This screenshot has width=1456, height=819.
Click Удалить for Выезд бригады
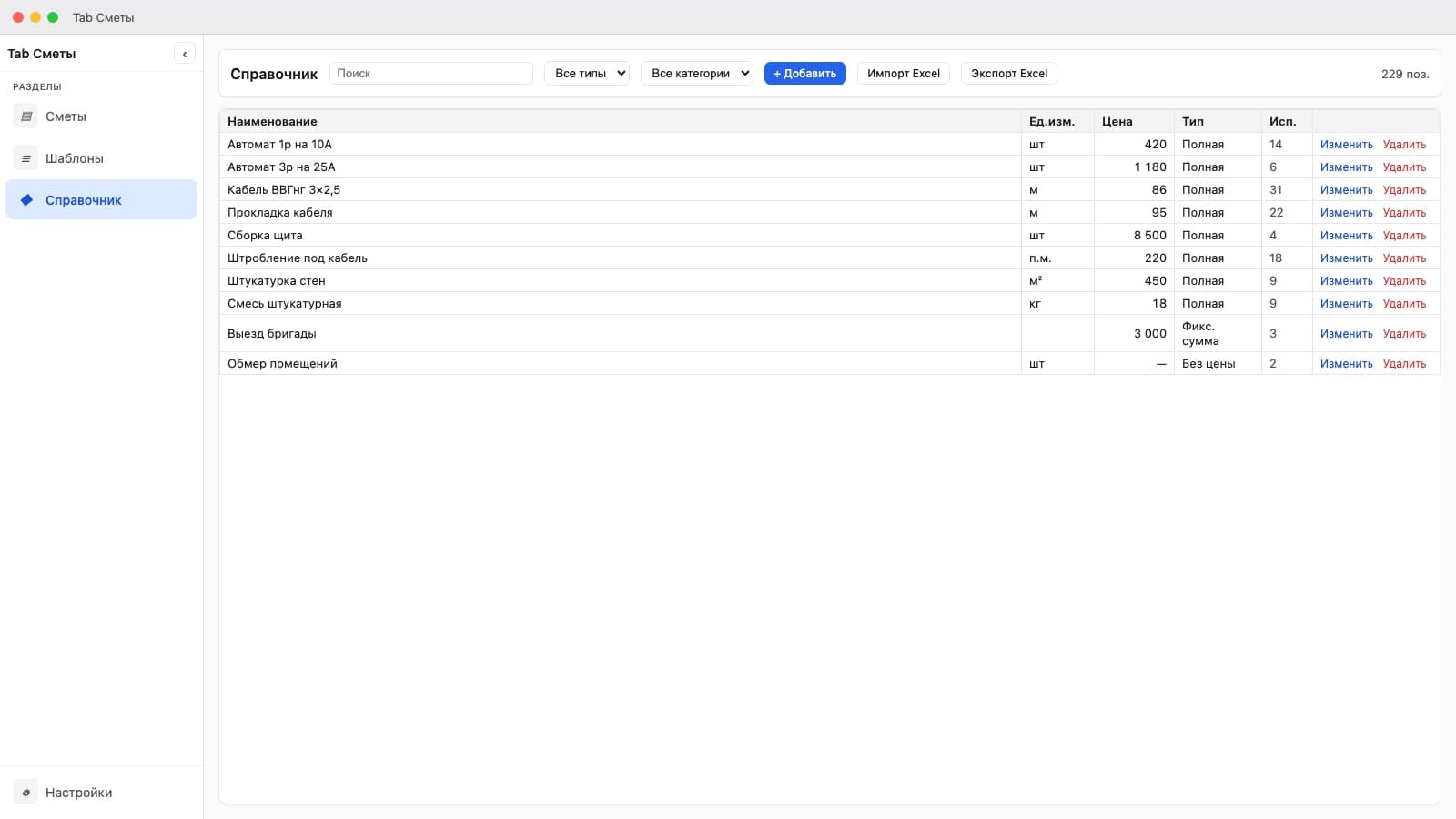1405,334
